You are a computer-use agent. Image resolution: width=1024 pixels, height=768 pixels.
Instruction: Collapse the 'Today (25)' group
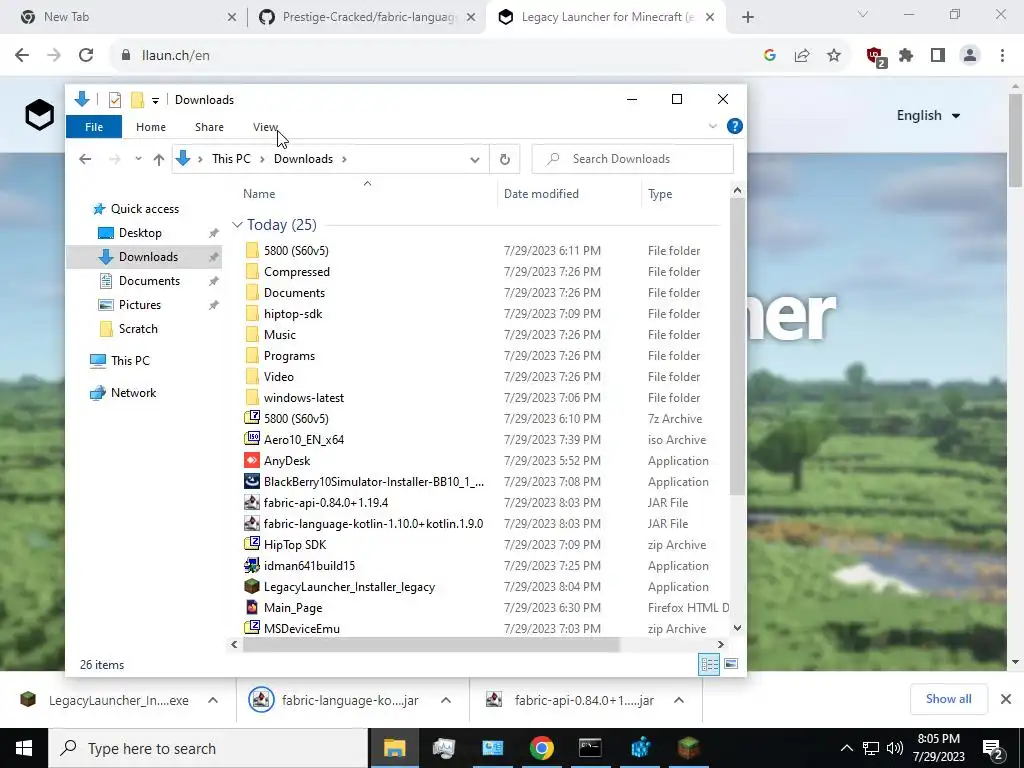tap(237, 225)
